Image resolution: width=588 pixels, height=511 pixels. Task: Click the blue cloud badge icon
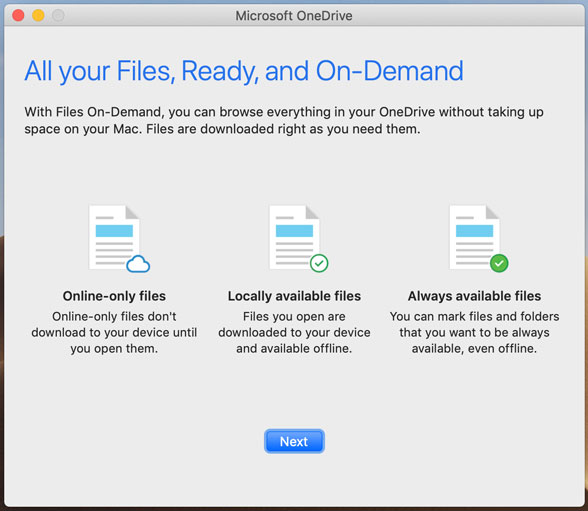[x=138, y=264]
